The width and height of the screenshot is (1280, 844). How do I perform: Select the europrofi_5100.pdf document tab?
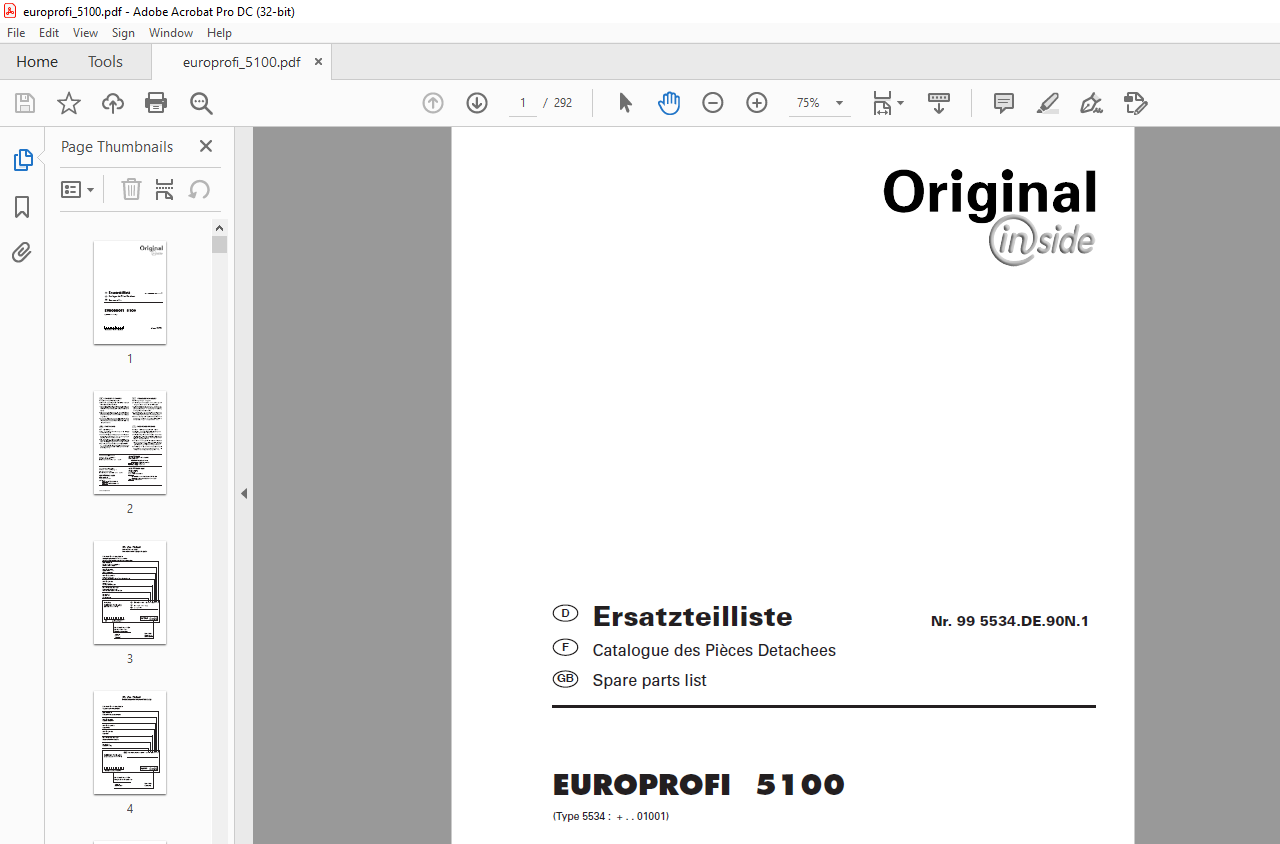click(241, 62)
